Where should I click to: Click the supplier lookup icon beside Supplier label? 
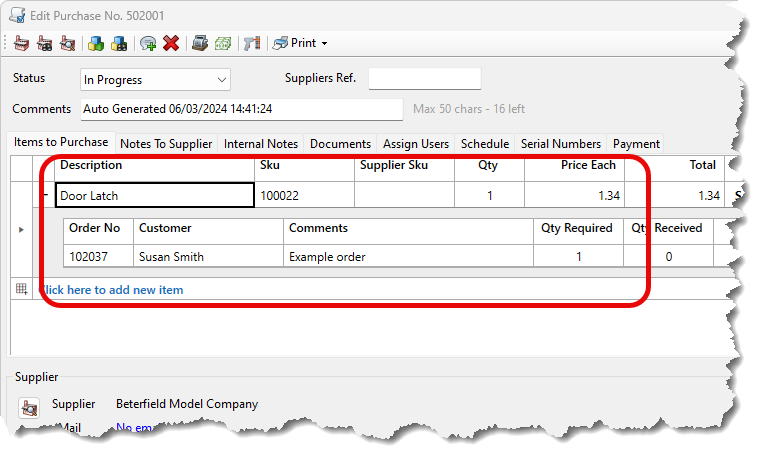click(29, 406)
